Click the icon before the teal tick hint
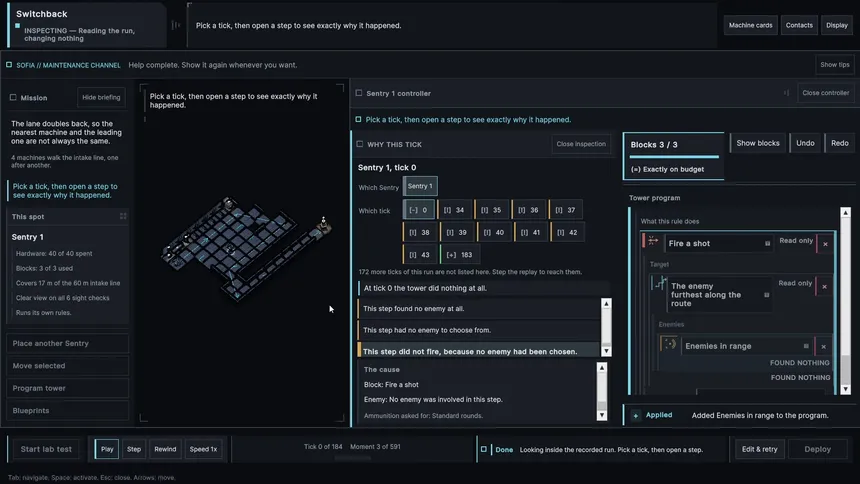Screen dimensions: 860x484 [x=358, y=120]
